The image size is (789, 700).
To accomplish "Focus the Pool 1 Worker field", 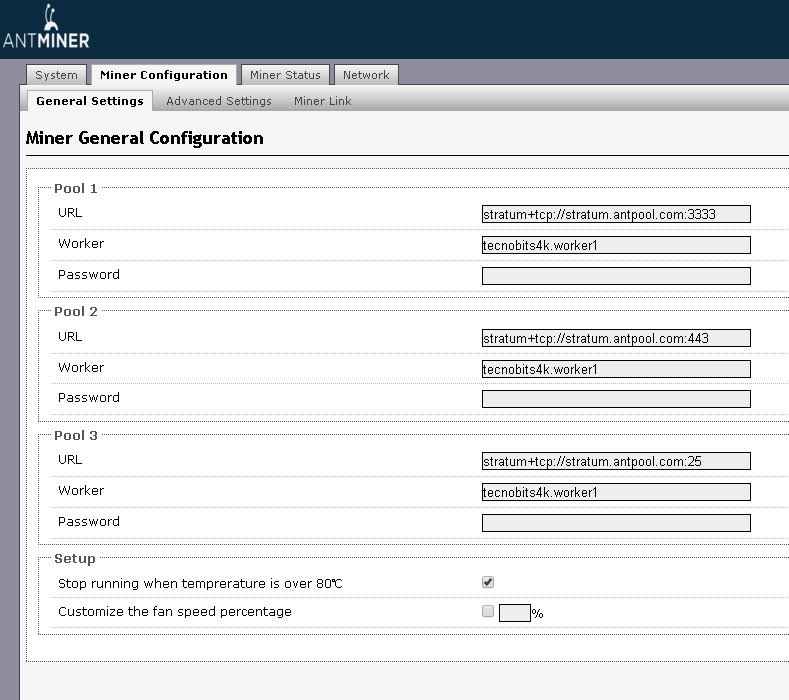I will coord(616,245).
